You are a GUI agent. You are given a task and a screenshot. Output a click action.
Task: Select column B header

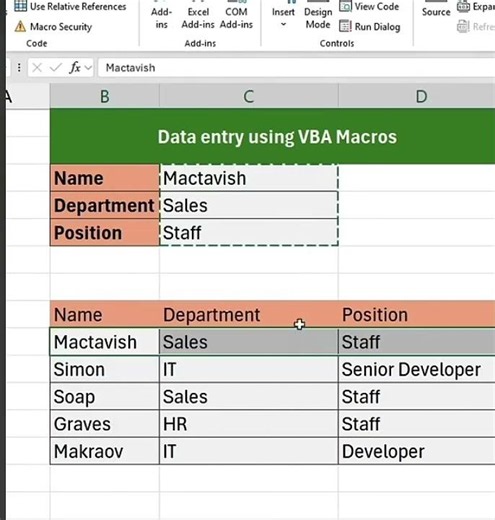105,96
